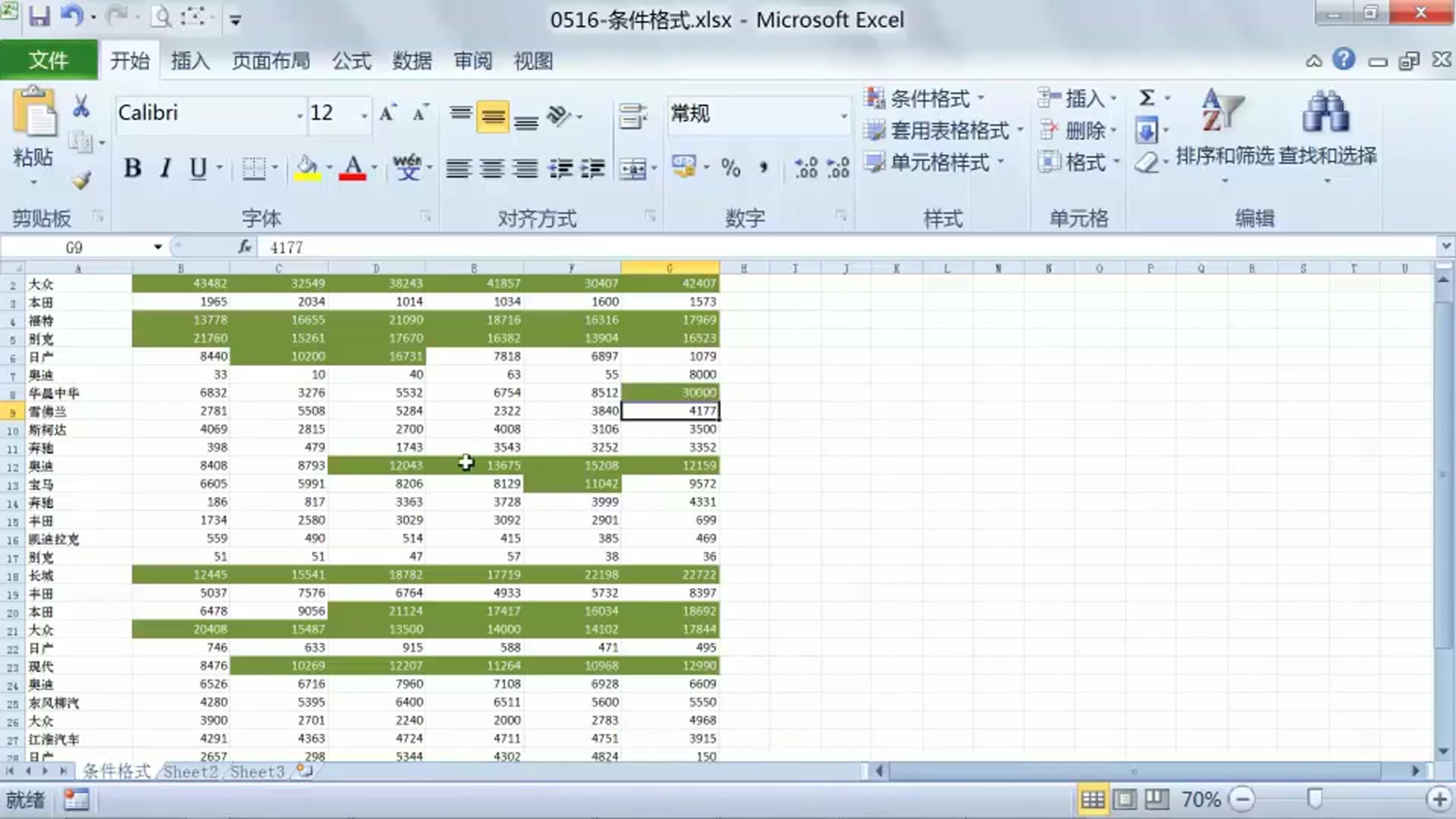
Task: Open the 文件 tab
Action: click(49, 60)
